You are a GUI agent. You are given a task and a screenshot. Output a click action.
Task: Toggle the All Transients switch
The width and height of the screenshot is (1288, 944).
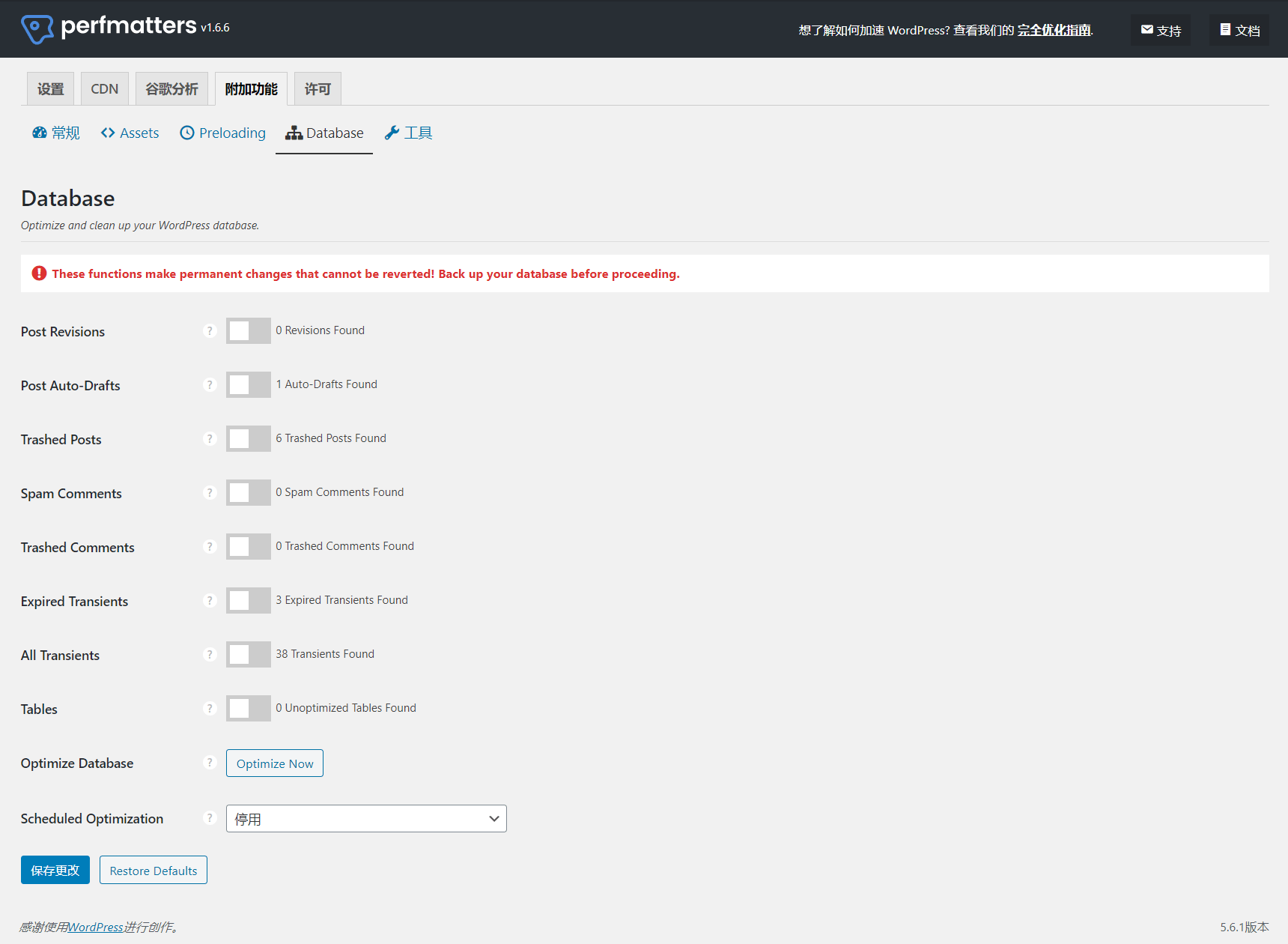(249, 654)
